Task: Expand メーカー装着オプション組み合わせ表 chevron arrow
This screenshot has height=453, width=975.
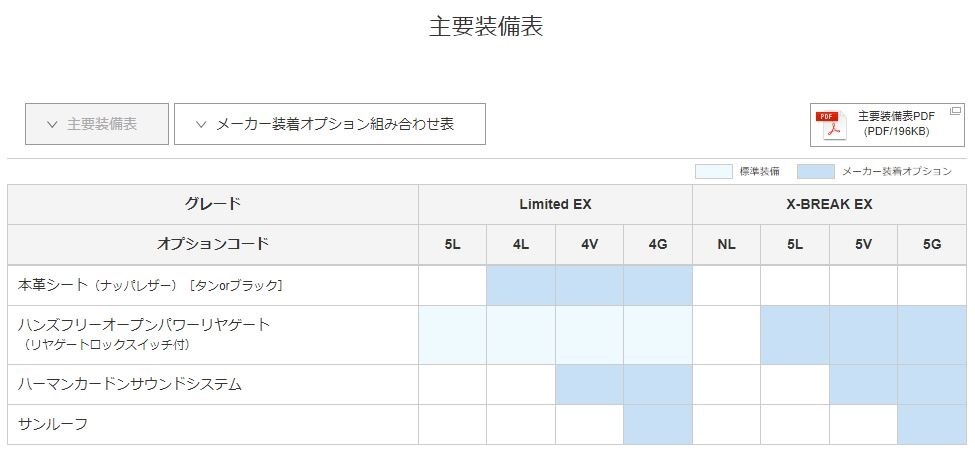Action: click(201, 125)
